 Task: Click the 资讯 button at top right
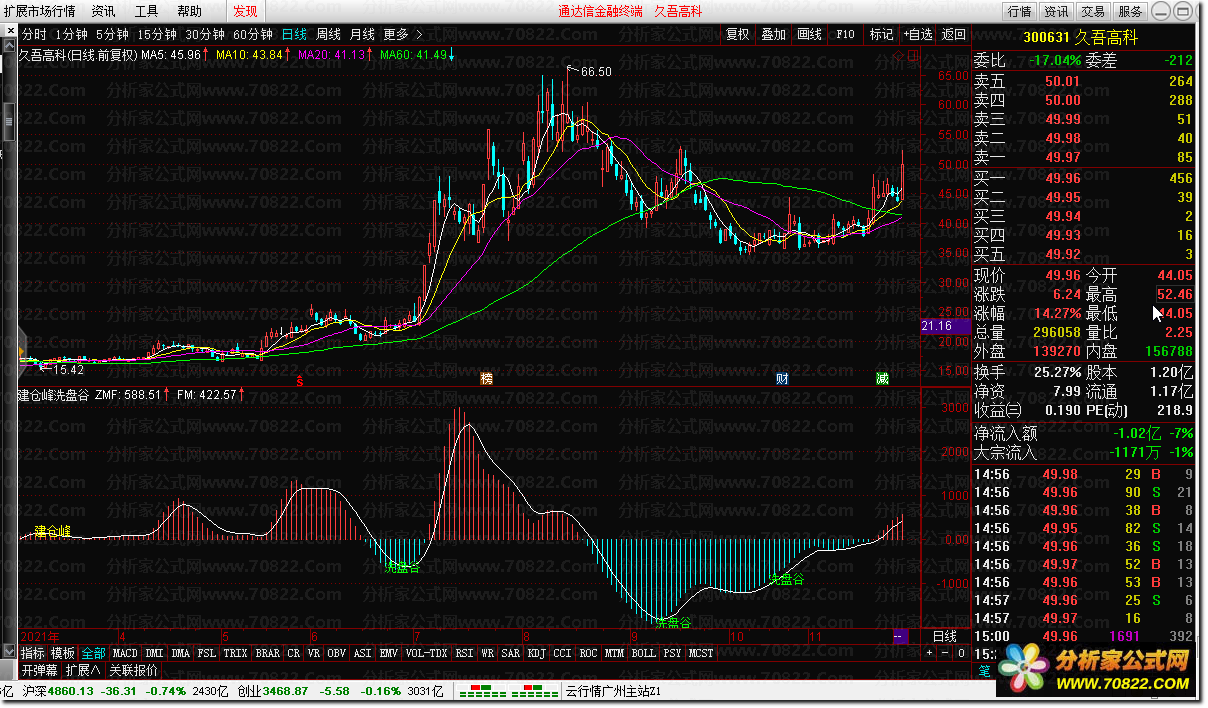click(1056, 11)
